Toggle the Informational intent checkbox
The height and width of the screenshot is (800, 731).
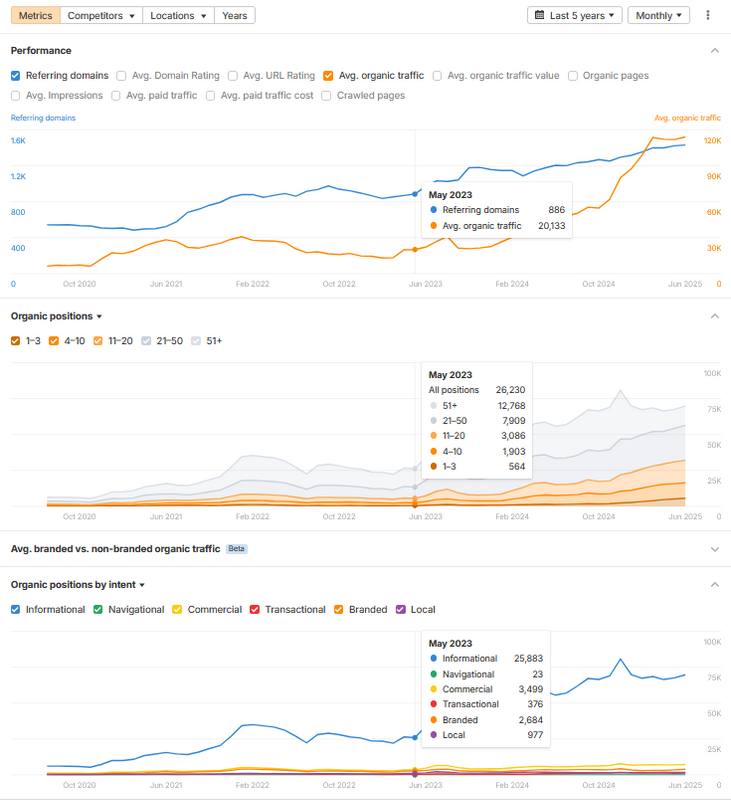(x=16, y=609)
